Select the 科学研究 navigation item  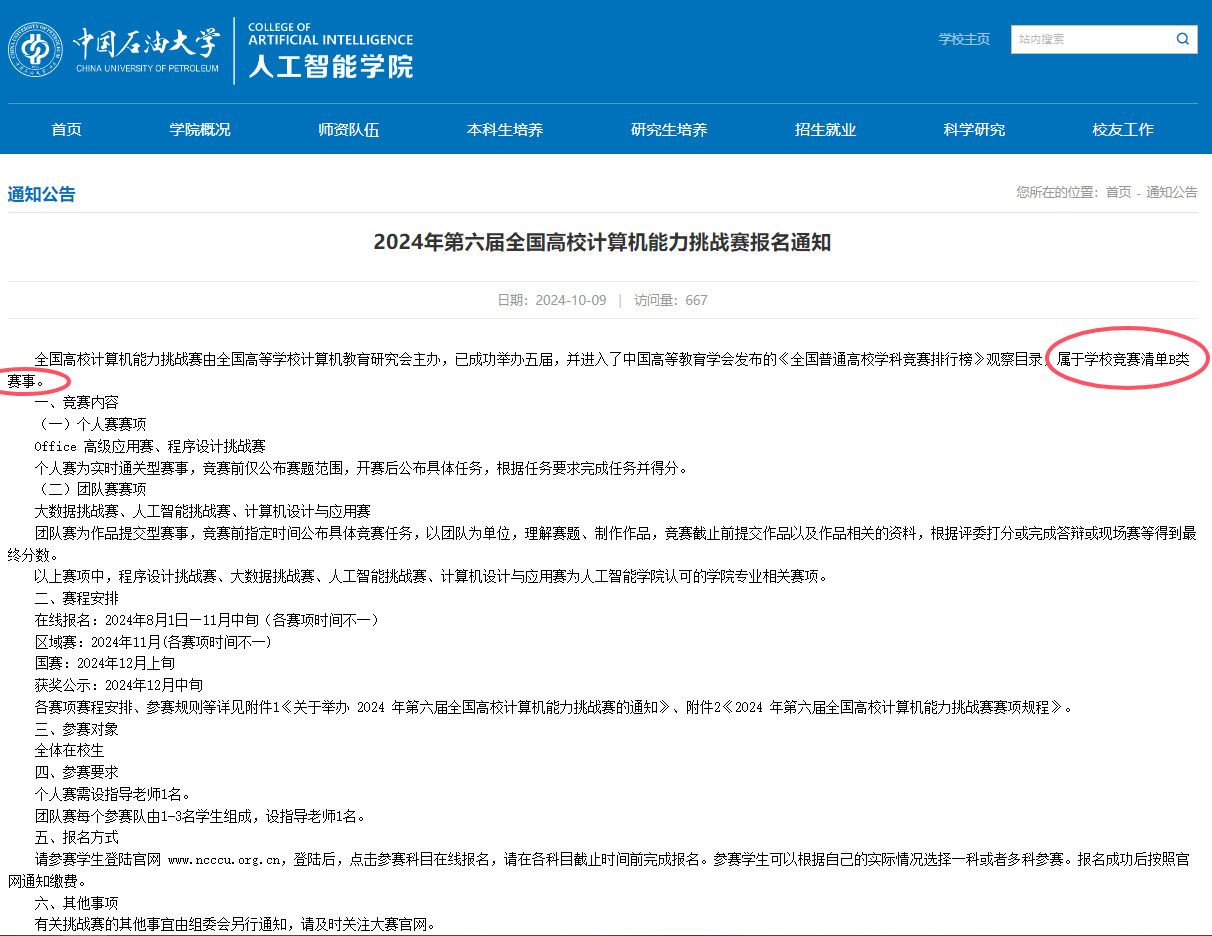(974, 129)
